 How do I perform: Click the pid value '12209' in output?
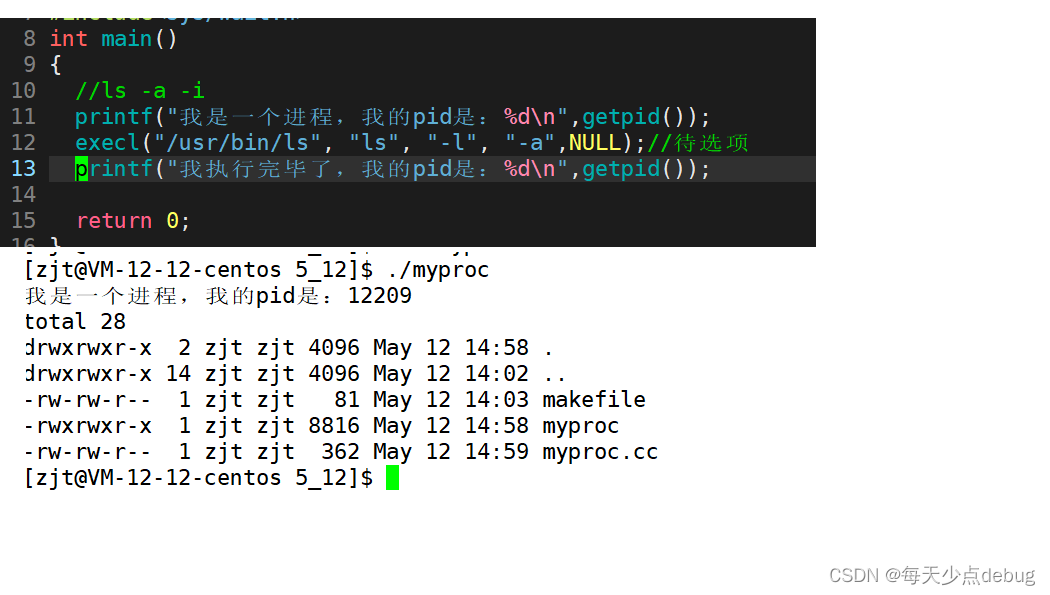tap(380, 296)
